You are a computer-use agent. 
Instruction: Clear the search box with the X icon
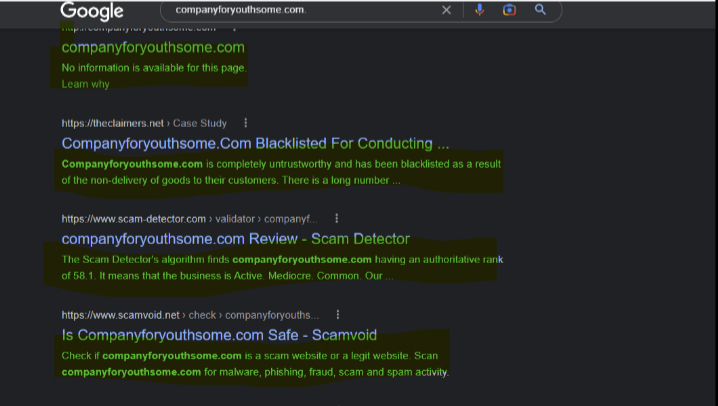pyautogui.click(x=446, y=10)
